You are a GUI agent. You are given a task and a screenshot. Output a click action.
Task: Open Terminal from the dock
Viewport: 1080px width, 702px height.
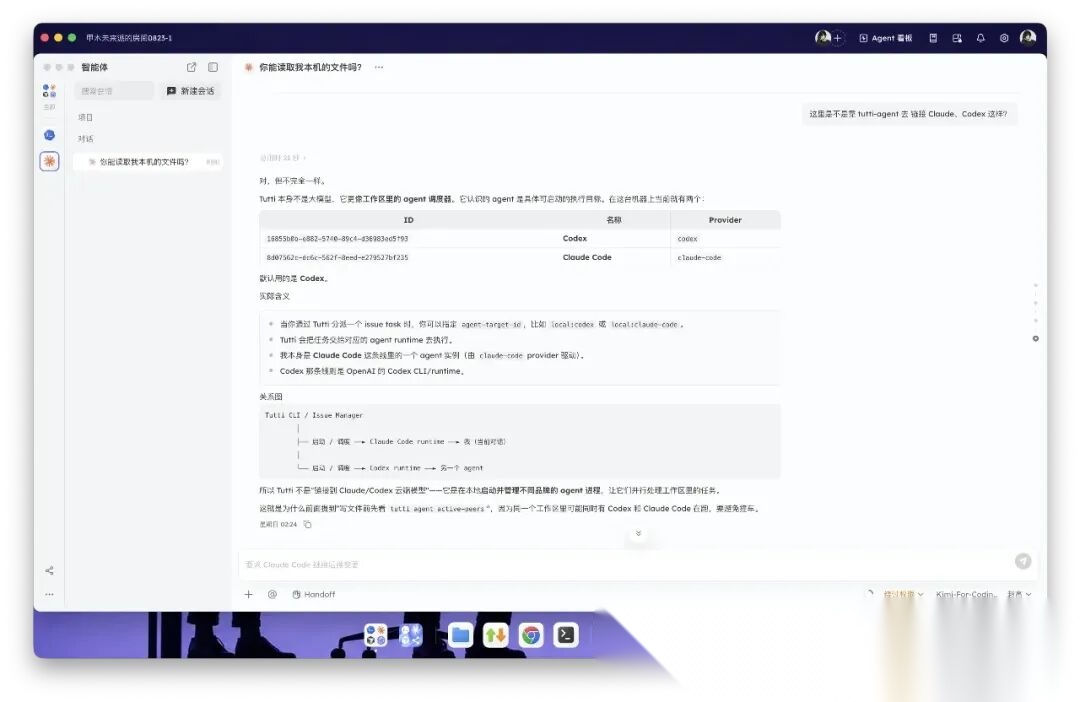click(x=565, y=634)
